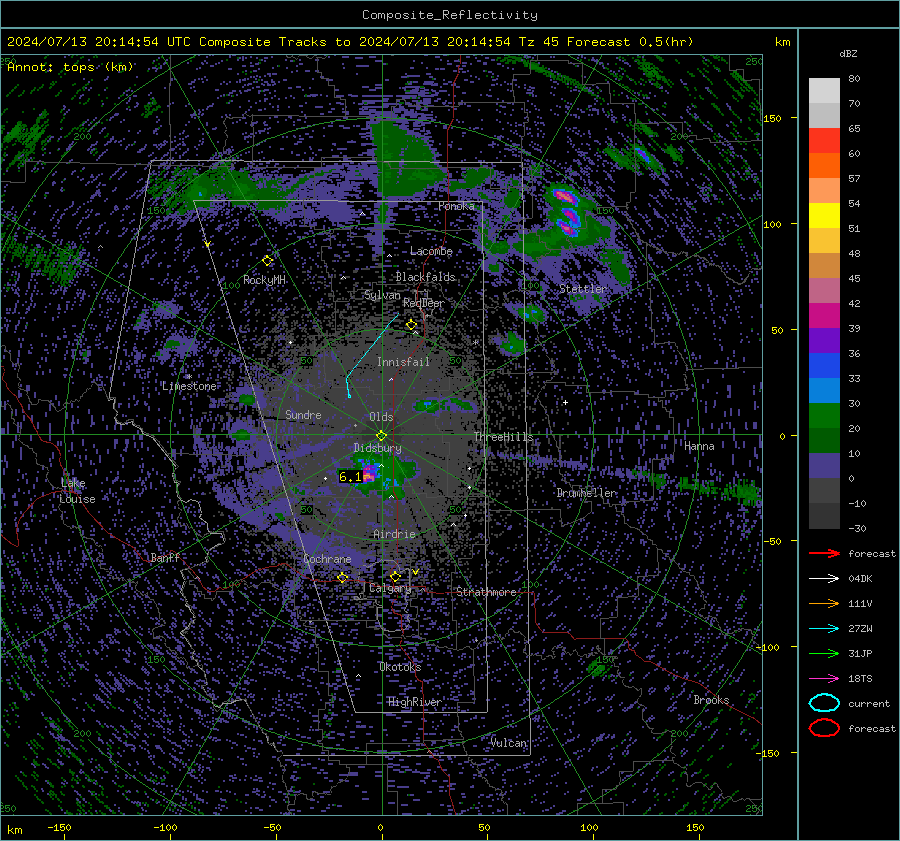Viewport: 900px width, 841px height.
Task: Click the Calgary city label
Action: click(x=390, y=588)
